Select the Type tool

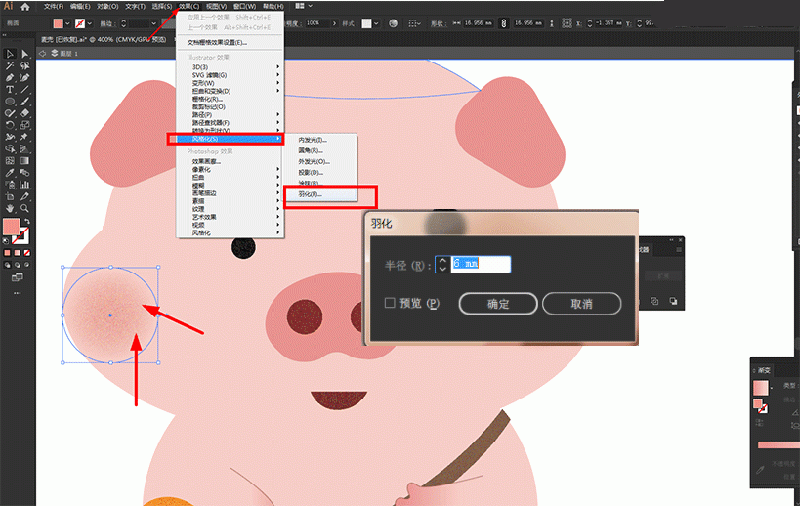click(x=9, y=90)
